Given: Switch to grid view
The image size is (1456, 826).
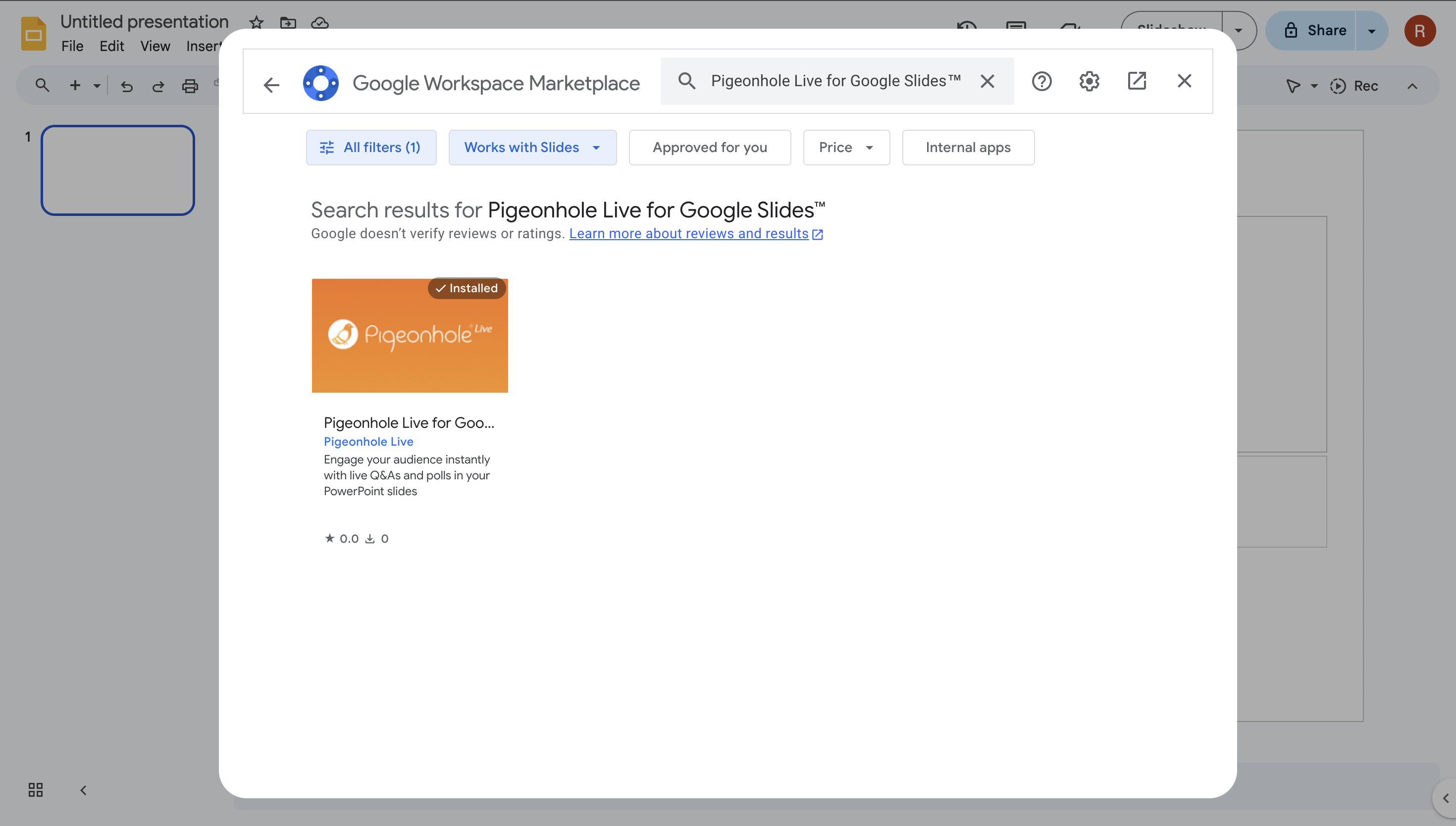Looking at the screenshot, I should click(35, 790).
